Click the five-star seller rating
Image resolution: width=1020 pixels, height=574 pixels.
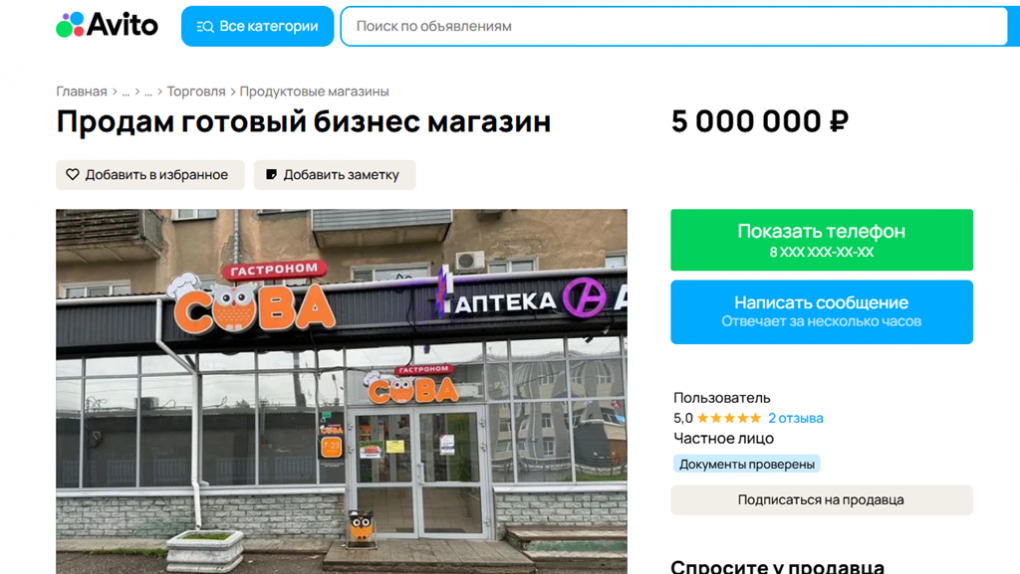pyautogui.click(x=729, y=418)
